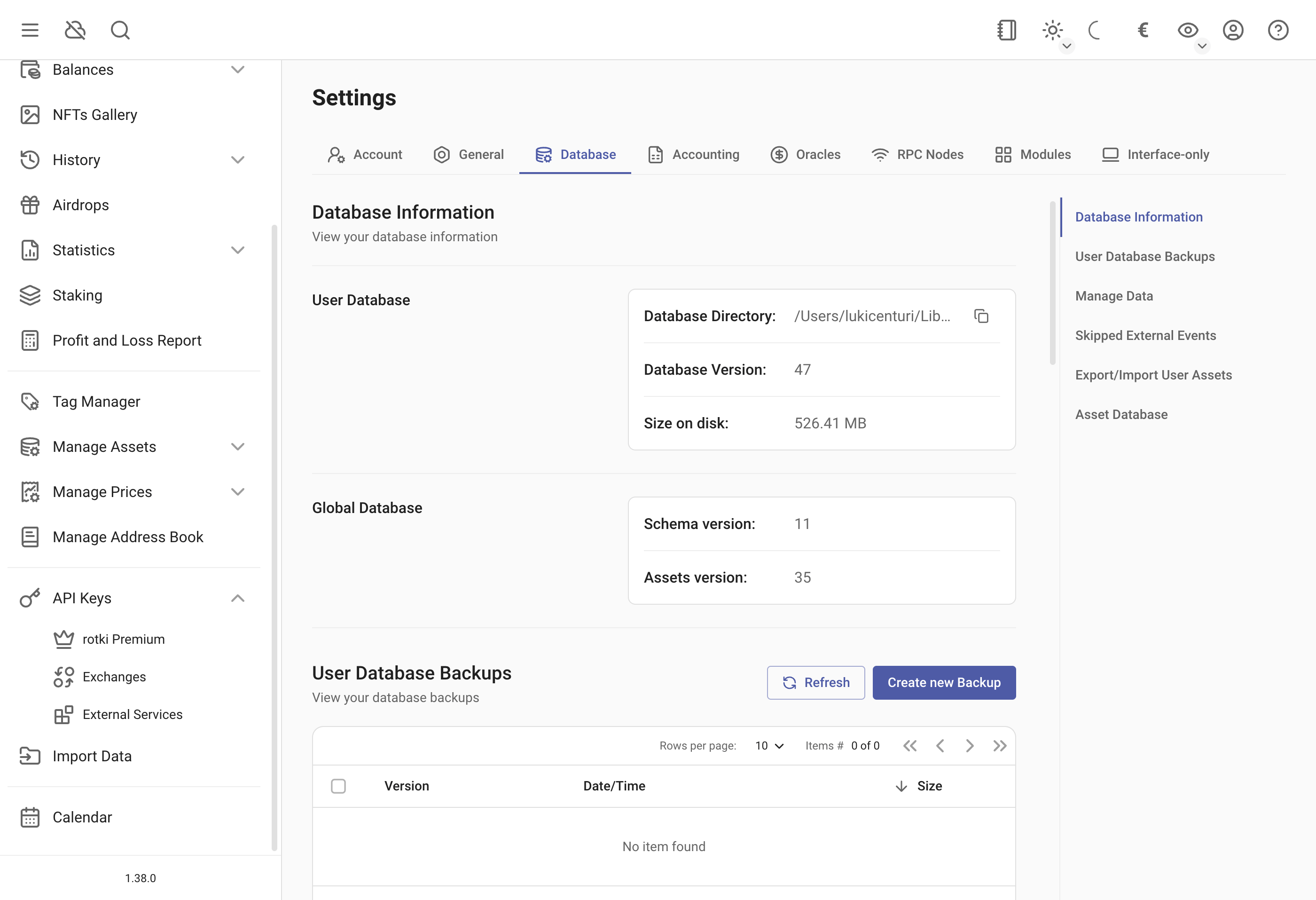Jump to Manage Data section
1316x900 pixels.
[x=1114, y=296]
